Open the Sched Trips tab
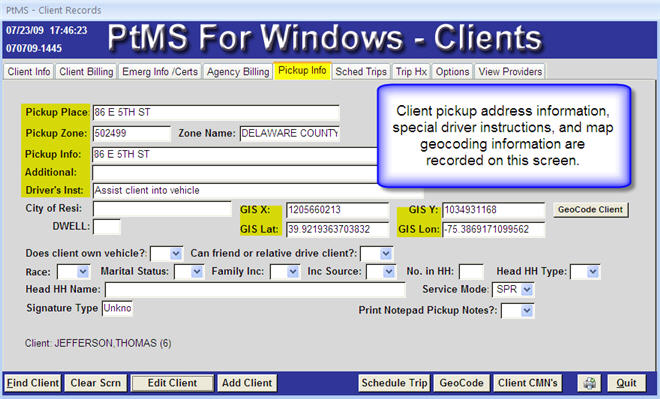The height and width of the screenshot is (399, 660). coord(361,72)
